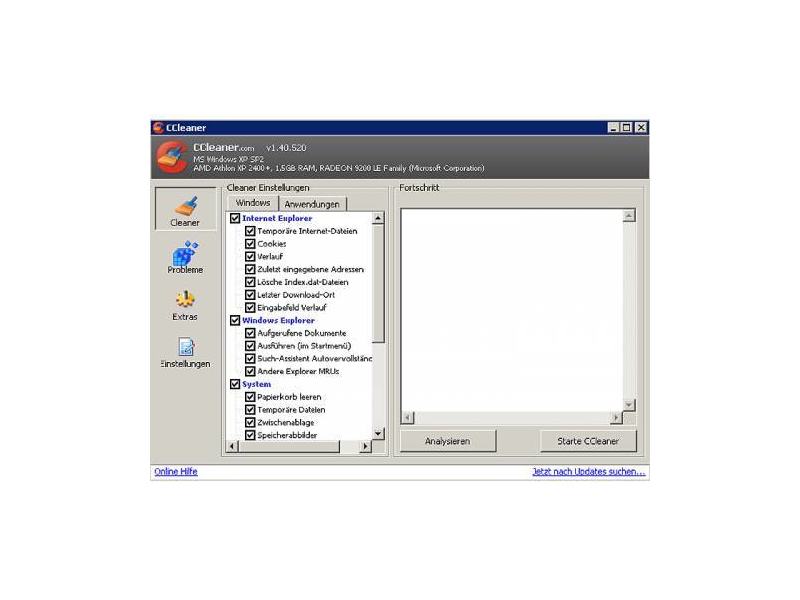Toggle the Verlauf checkbox
Screen dimensions: 800x600
[250, 257]
